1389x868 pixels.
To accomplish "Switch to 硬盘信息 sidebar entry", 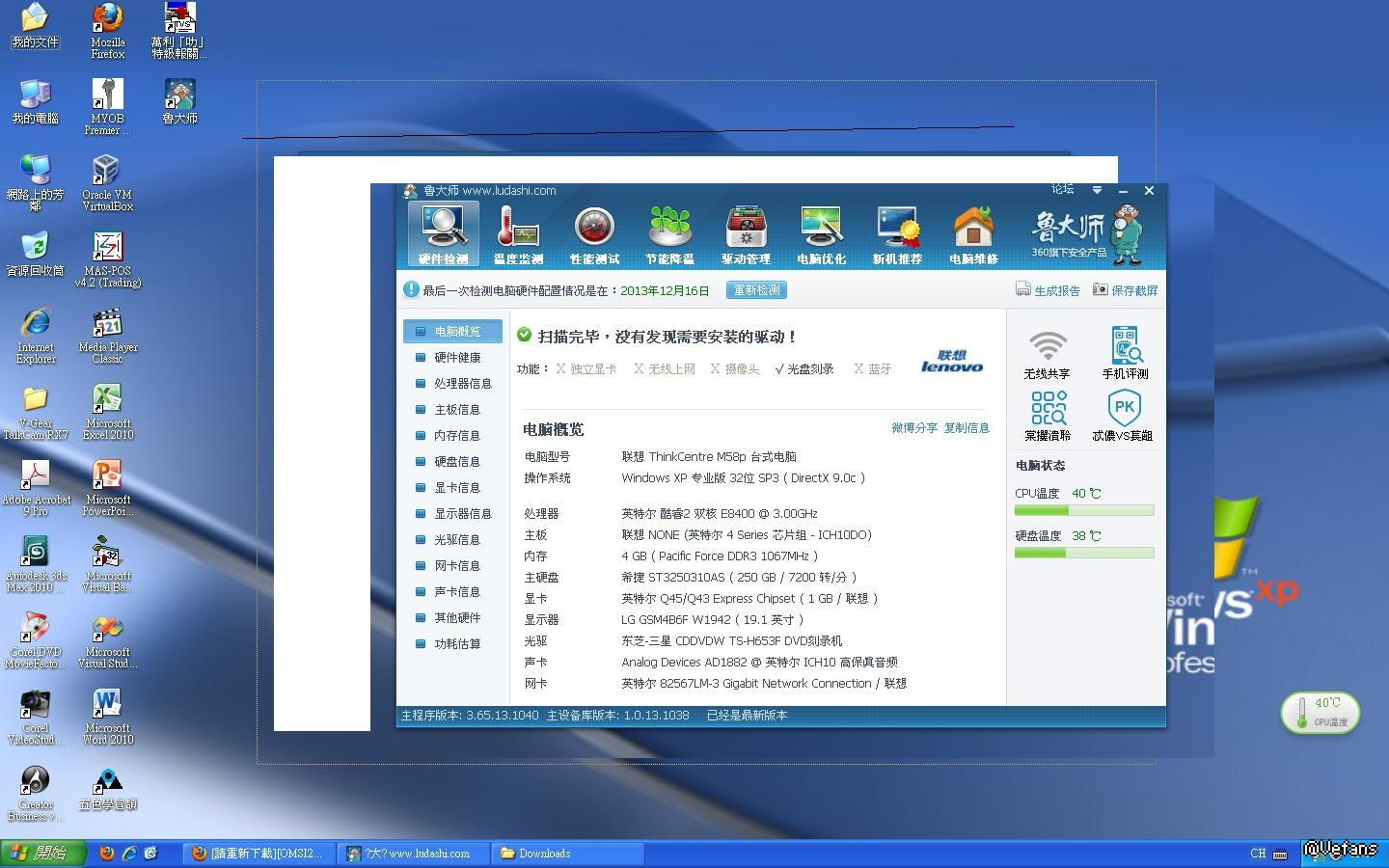I will 456,462.
